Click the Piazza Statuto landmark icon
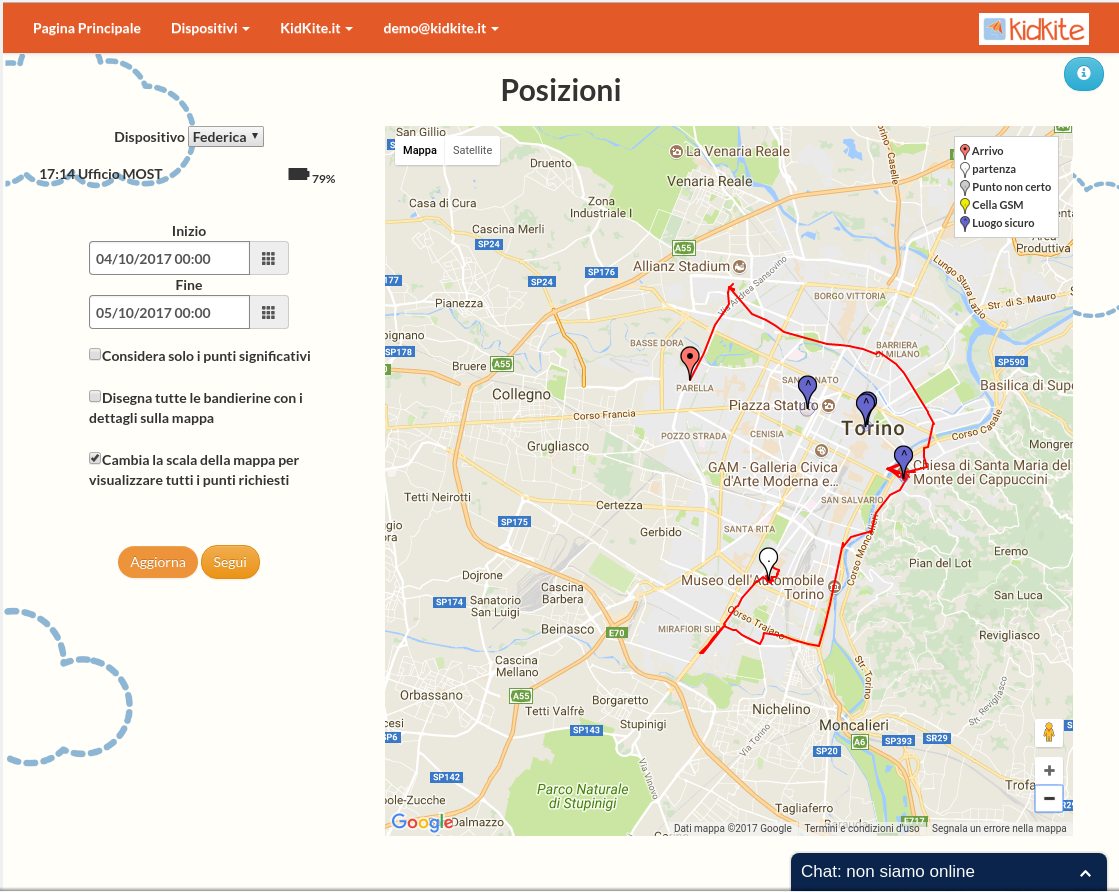1119x892 pixels. coord(829,405)
